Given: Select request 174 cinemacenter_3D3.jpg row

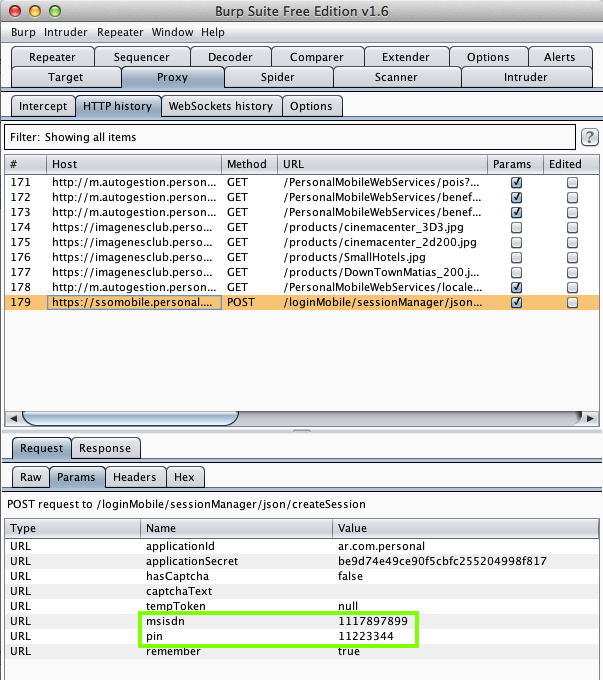Looking at the screenshot, I should click(x=302, y=227).
